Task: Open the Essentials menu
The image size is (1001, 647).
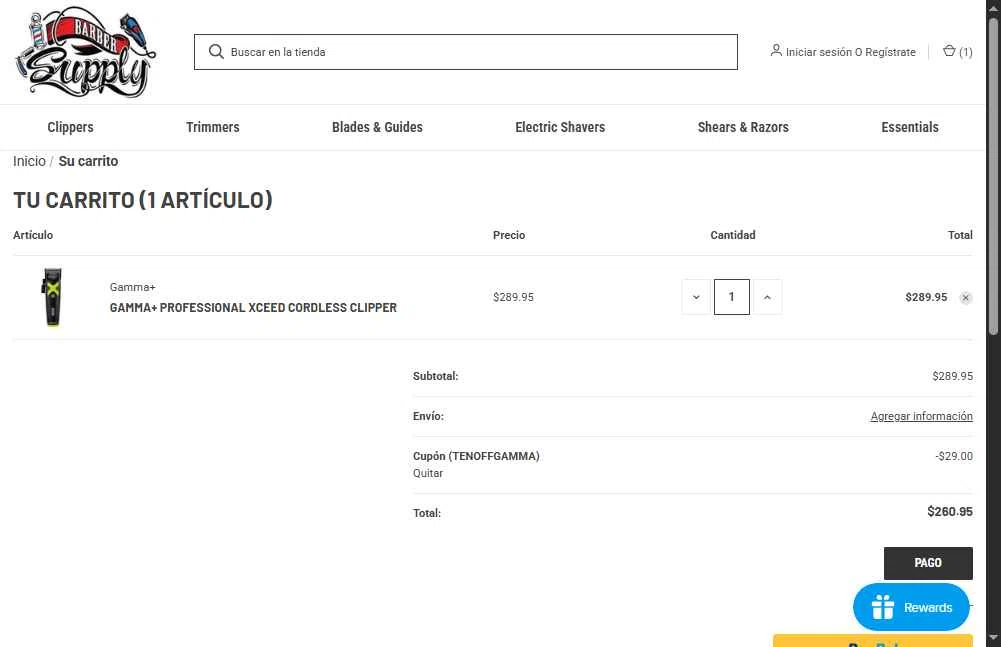Action: pos(910,127)
